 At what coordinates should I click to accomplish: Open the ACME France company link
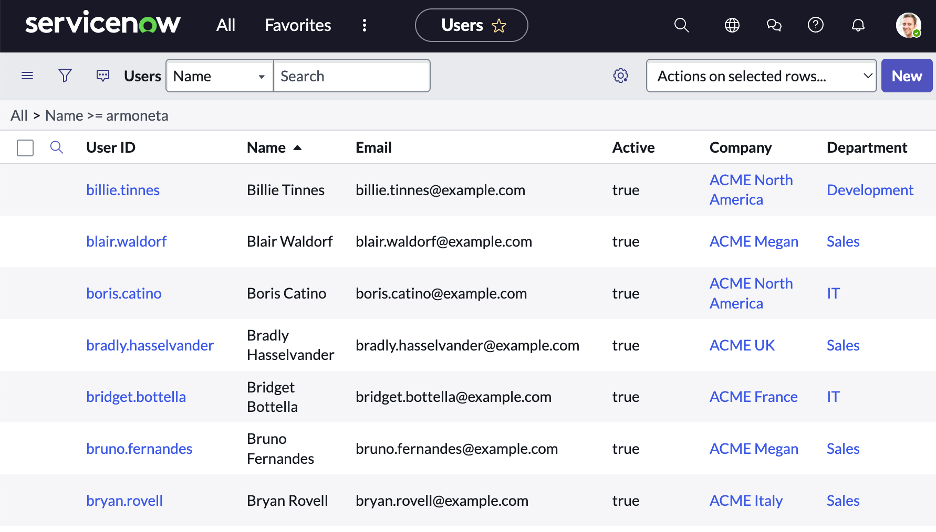click(753, 397)
